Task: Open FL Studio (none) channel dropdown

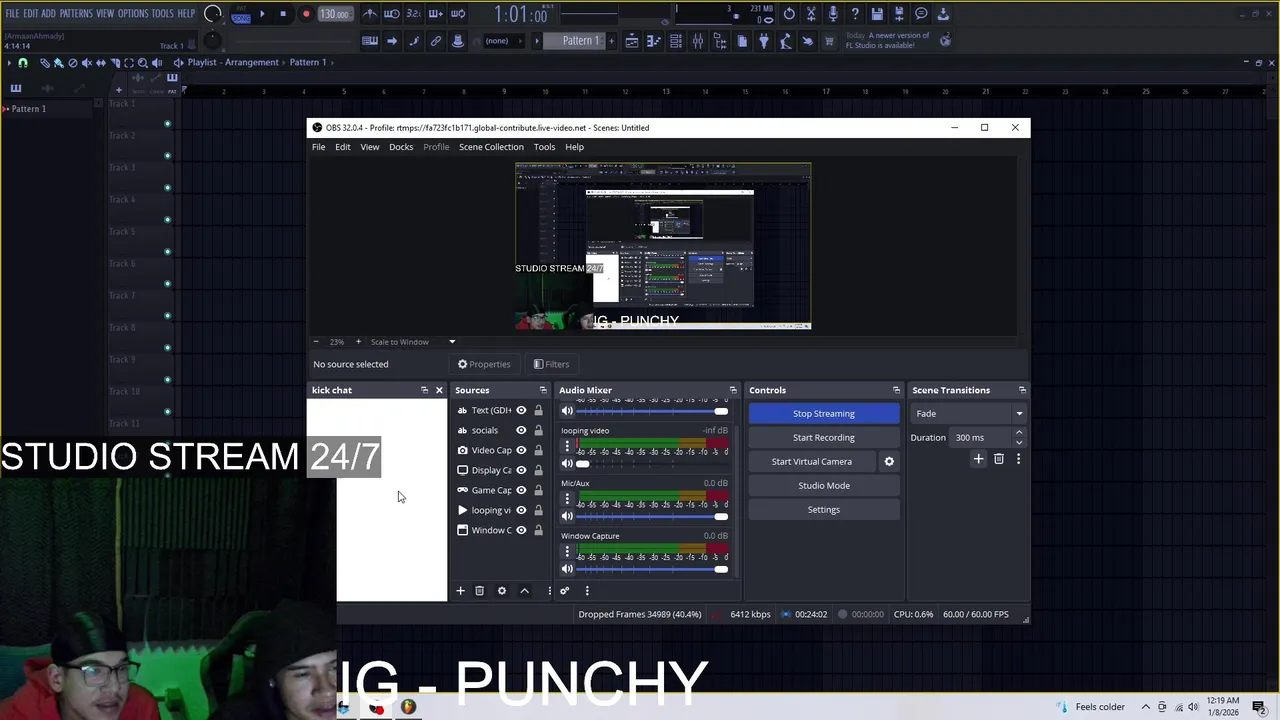Action: pyautogui.click(x=502, y=41)
